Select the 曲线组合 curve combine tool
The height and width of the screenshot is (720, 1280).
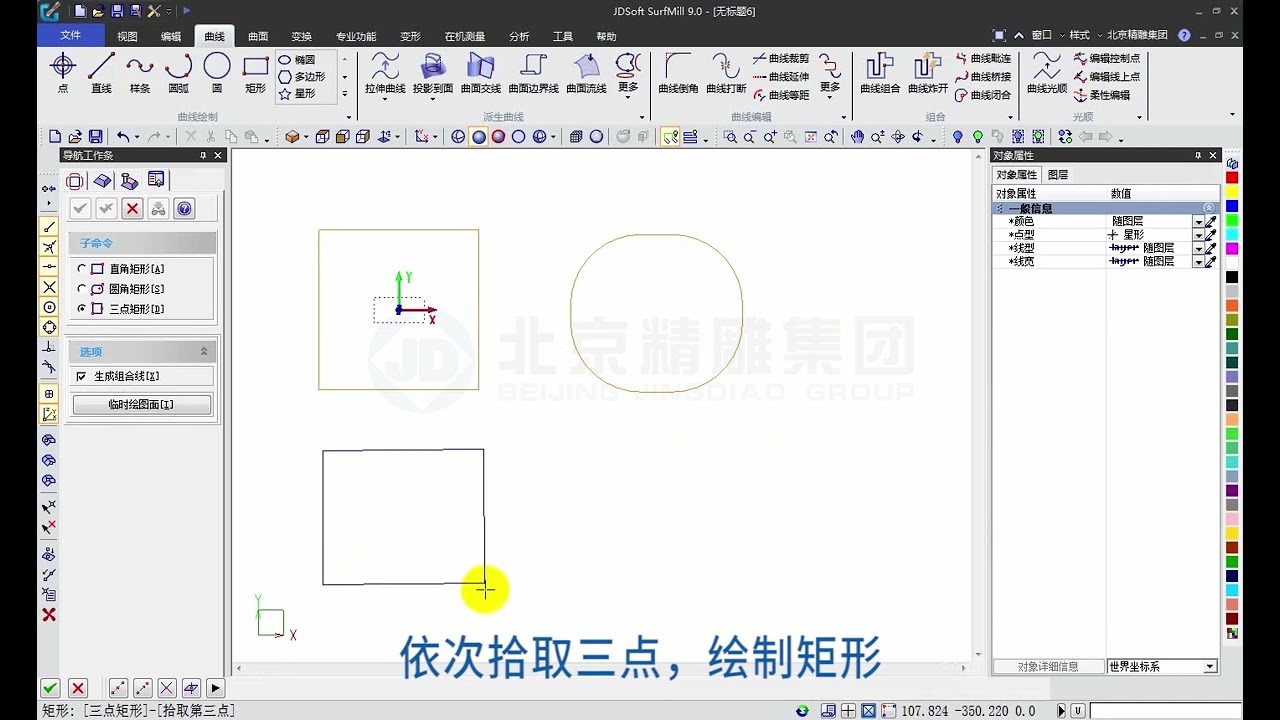pyautogui.click(x=880, y=74)
